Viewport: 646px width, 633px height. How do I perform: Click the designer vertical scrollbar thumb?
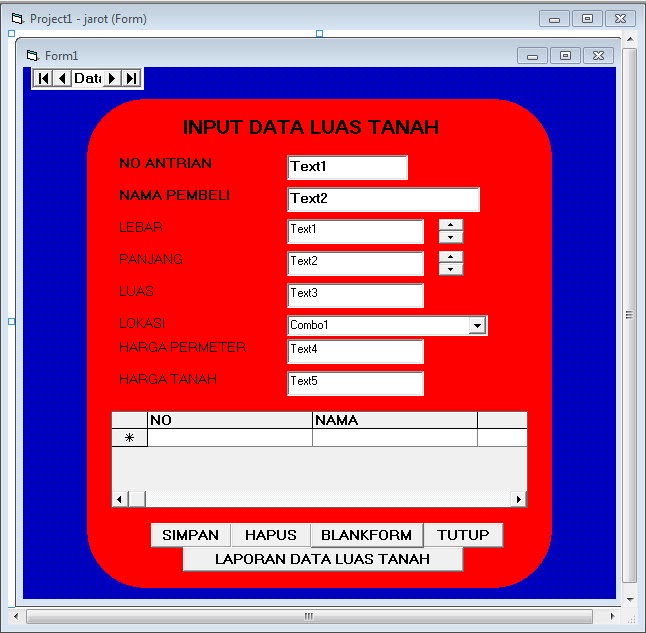coord(629,315)
